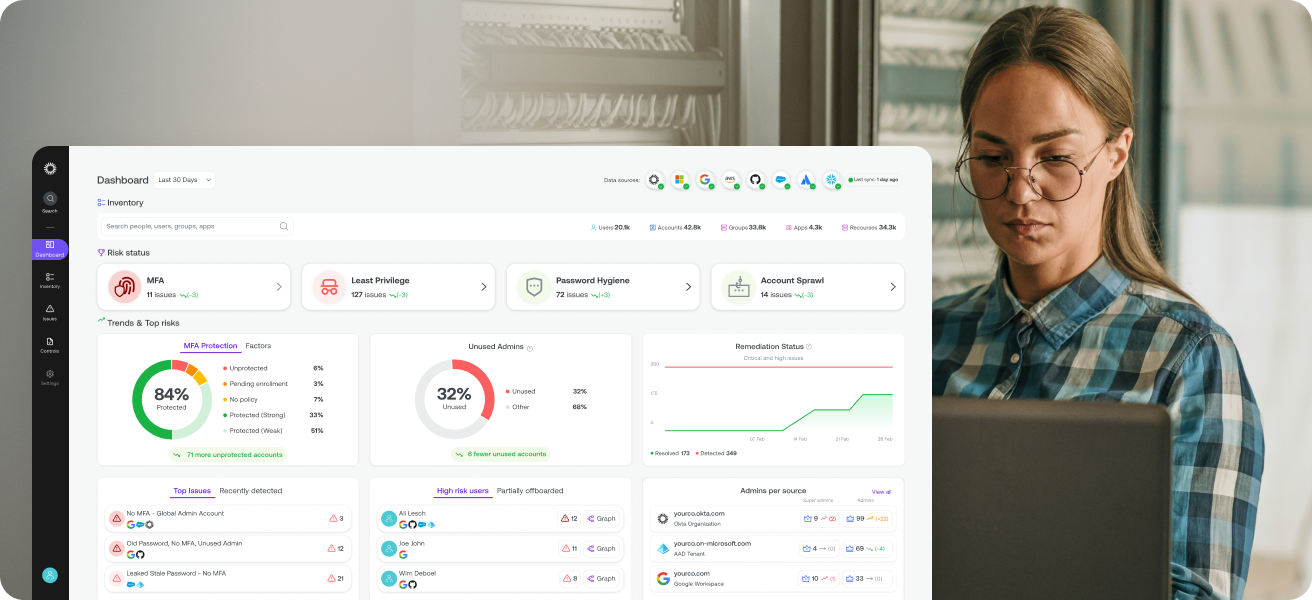Click the GitHub data source icon
1312x600 pixels.
[x=755, y=180]
